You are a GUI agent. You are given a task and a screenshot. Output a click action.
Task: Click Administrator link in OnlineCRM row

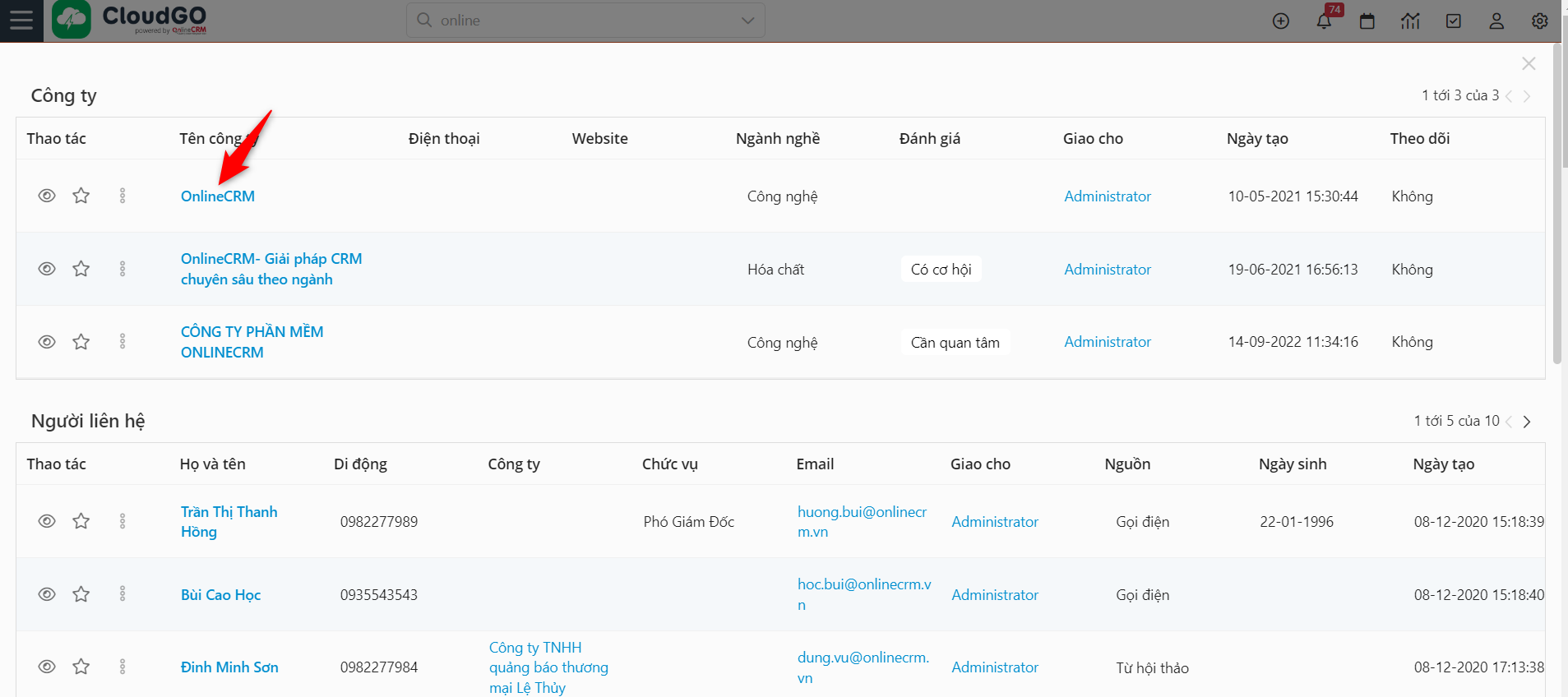pyautogui.click(x=1108, y=196)
